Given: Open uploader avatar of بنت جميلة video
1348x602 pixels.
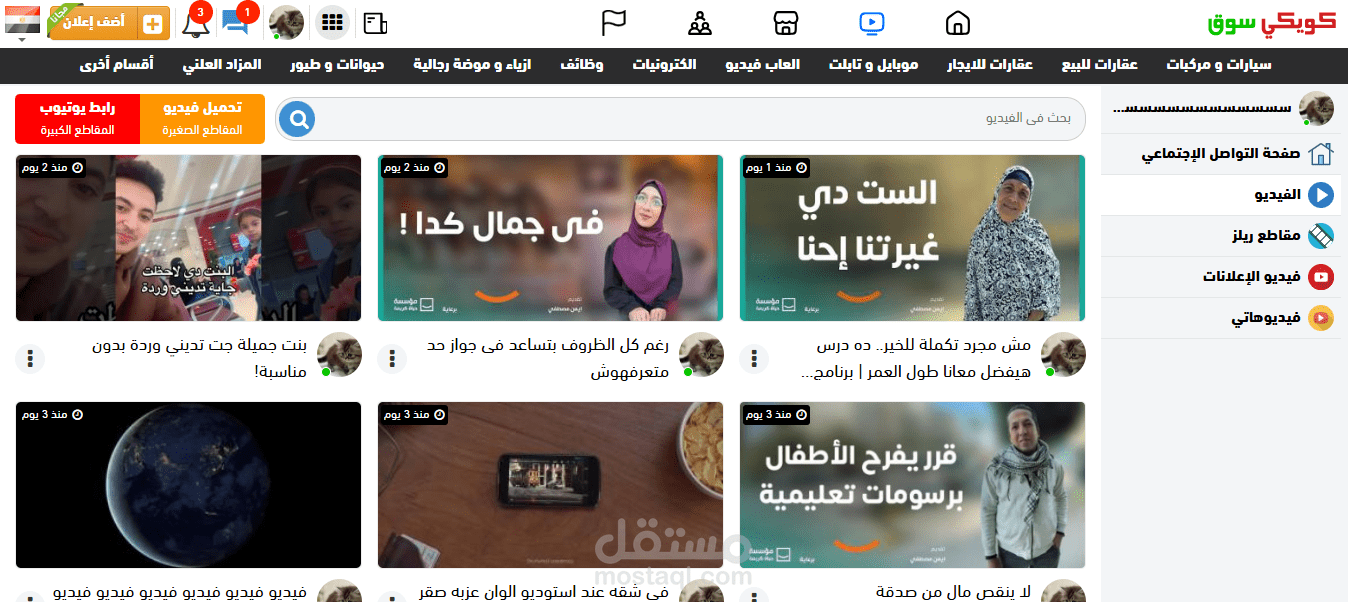Looking at the screenshot, I should [339, 354].
